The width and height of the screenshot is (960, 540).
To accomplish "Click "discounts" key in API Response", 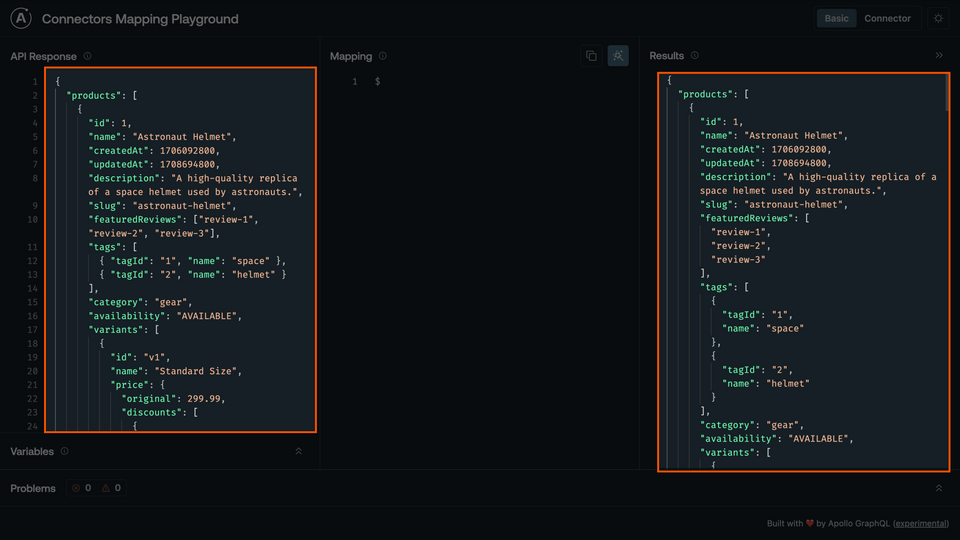I will [154, 413].
